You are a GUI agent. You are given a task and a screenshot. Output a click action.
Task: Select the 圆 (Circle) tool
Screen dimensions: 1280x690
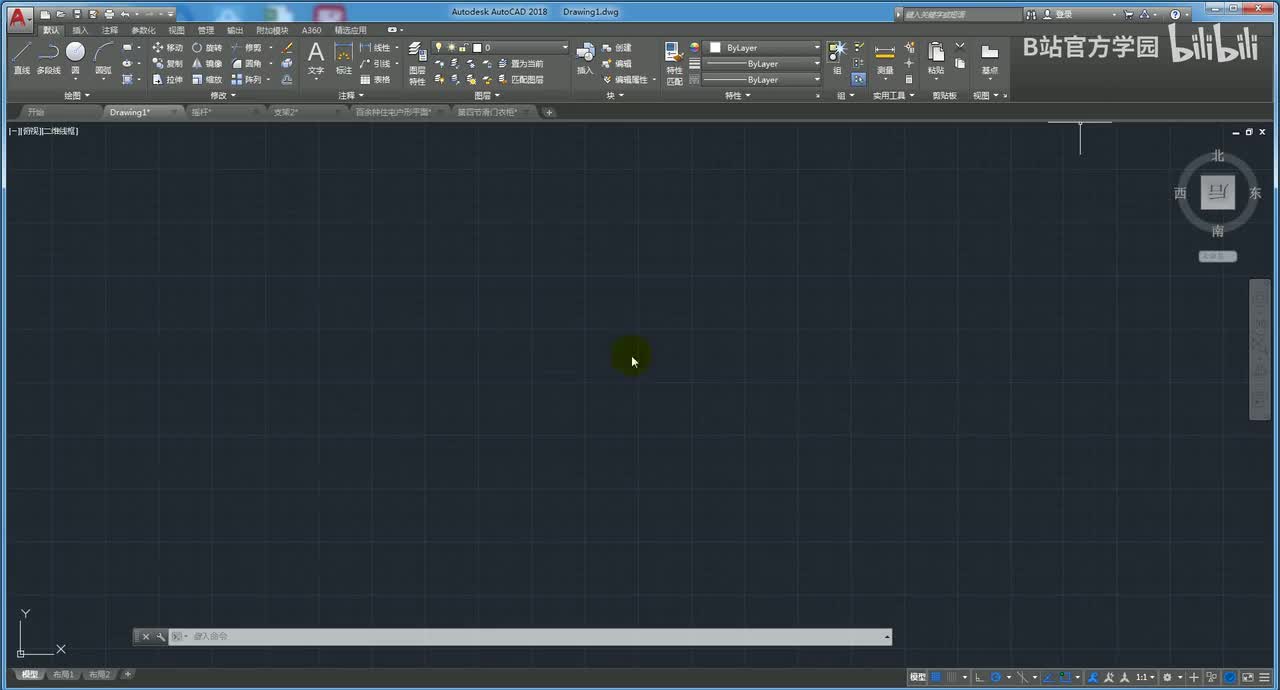[x=75, y=58]
